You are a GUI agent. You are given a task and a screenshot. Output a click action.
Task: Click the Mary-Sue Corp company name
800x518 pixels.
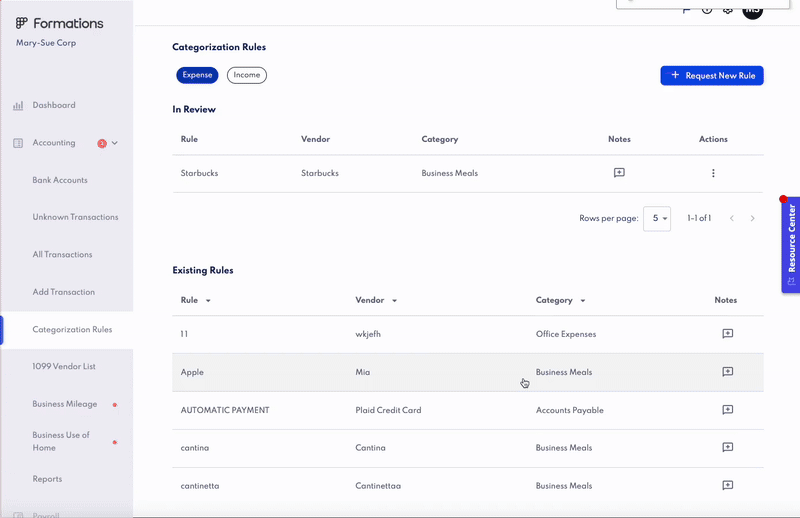[x=46, y=43]
